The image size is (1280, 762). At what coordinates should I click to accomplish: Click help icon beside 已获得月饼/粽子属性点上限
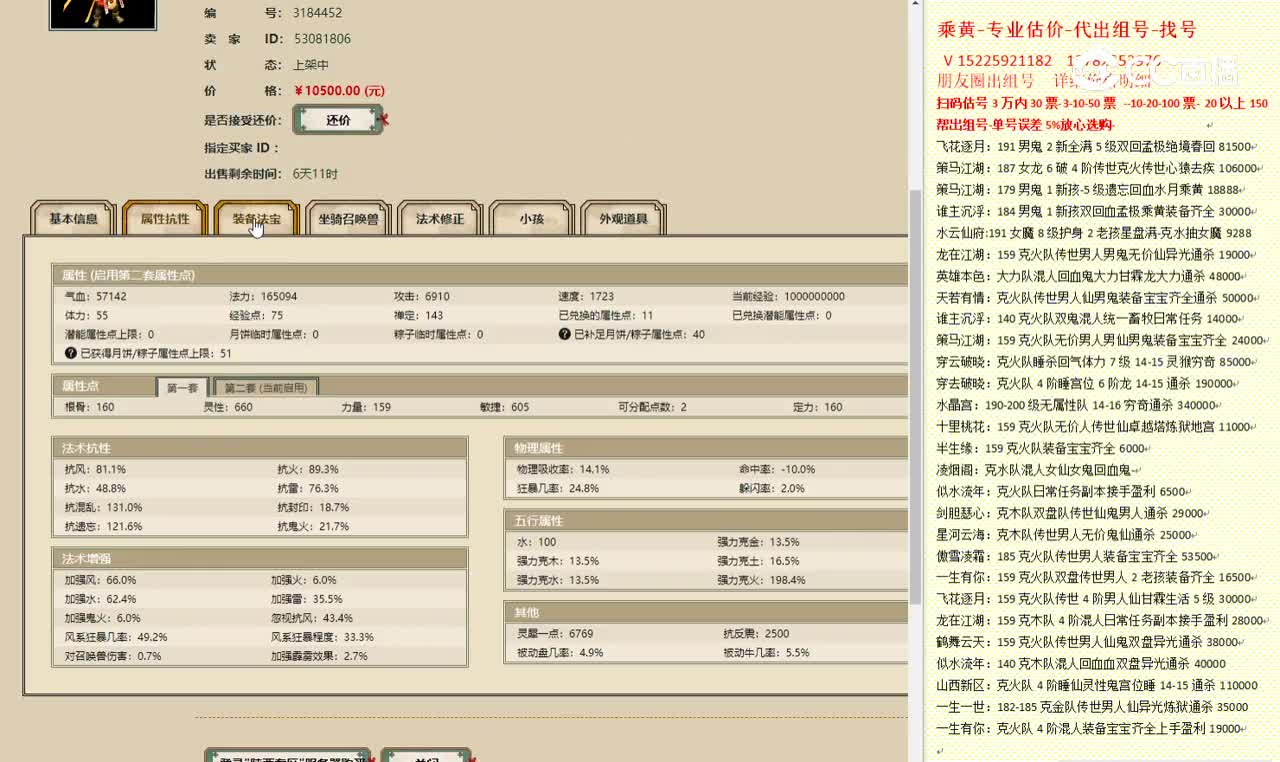pos(71,353)
